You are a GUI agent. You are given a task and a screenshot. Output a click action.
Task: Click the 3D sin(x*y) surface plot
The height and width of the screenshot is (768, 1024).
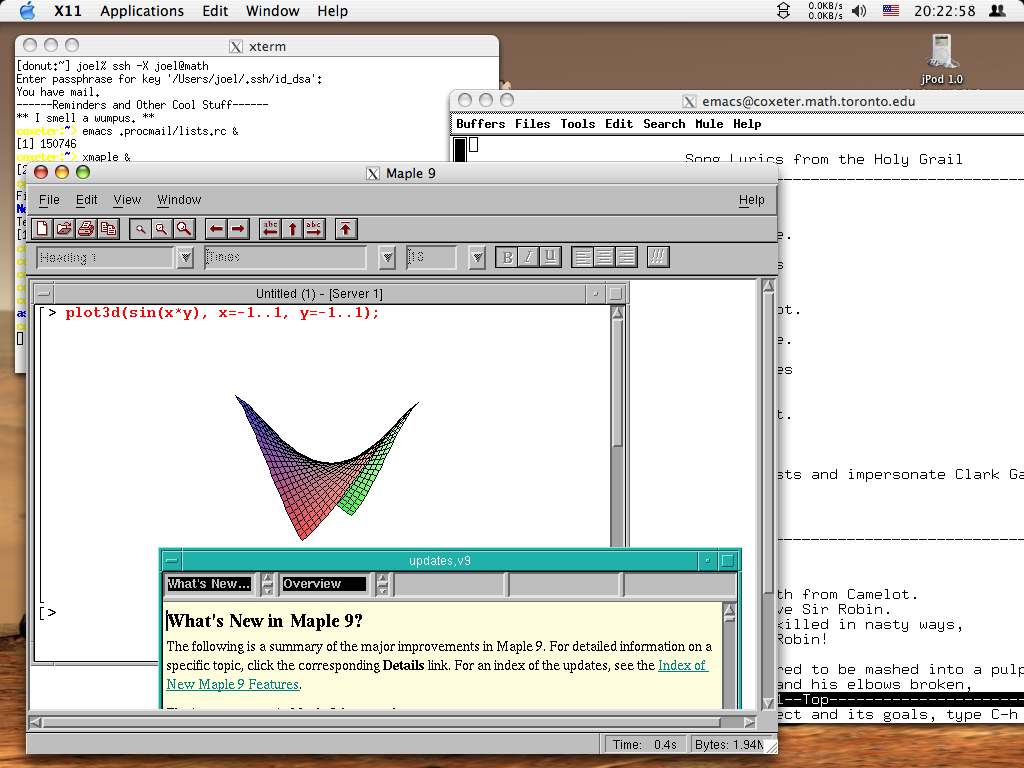tap(325, 466)
